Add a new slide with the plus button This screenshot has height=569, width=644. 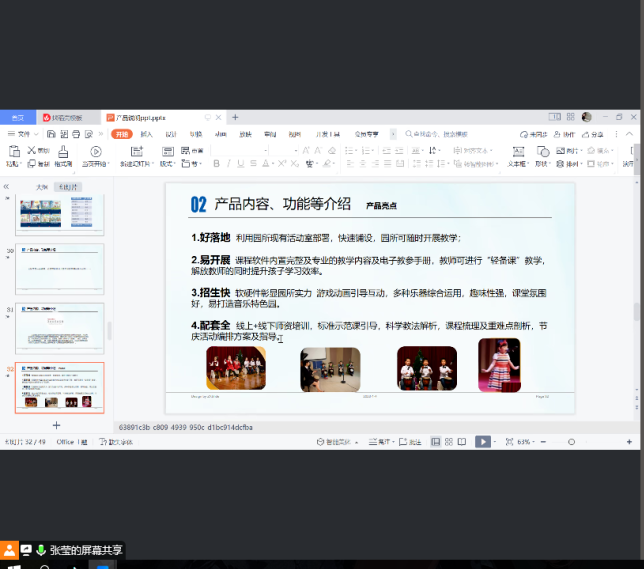56,425
